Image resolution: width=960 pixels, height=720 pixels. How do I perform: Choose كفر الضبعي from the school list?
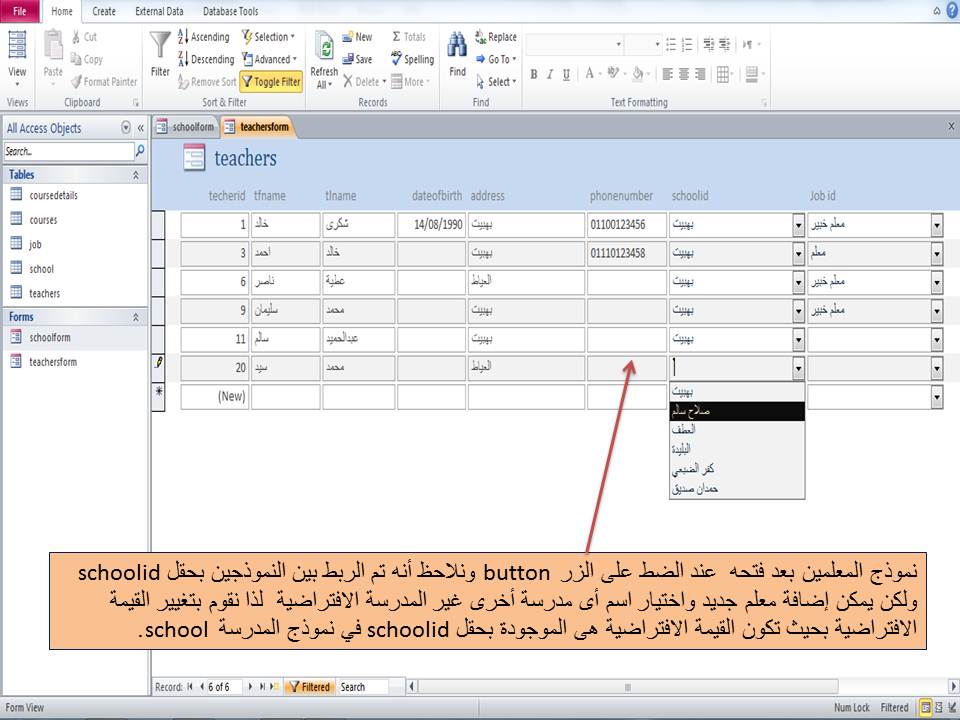[737, 469]
